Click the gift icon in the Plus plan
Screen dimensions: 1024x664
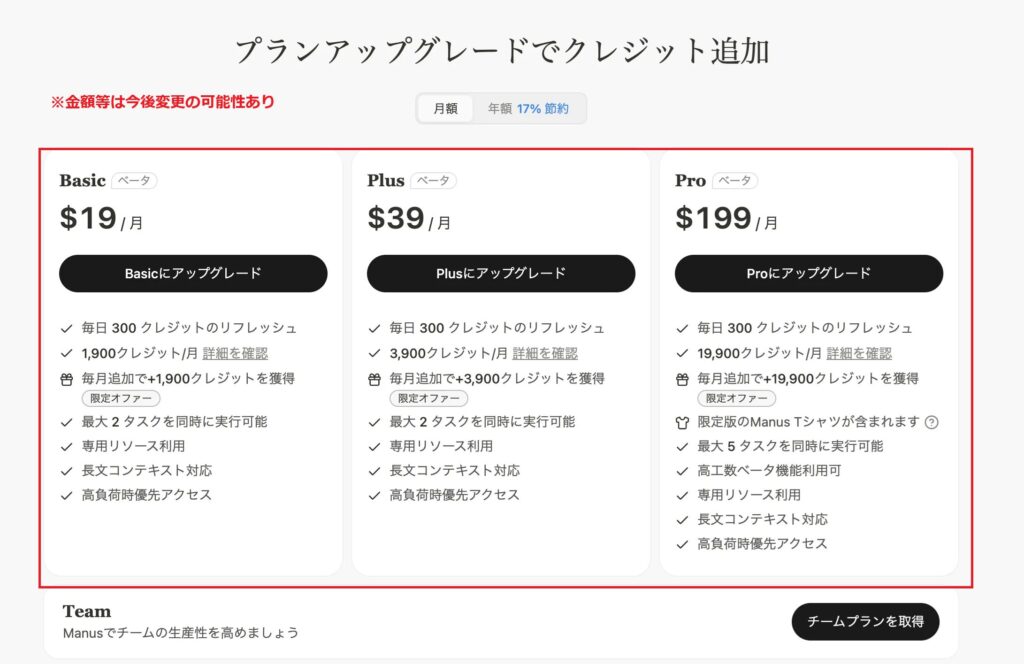coord(374,378)
